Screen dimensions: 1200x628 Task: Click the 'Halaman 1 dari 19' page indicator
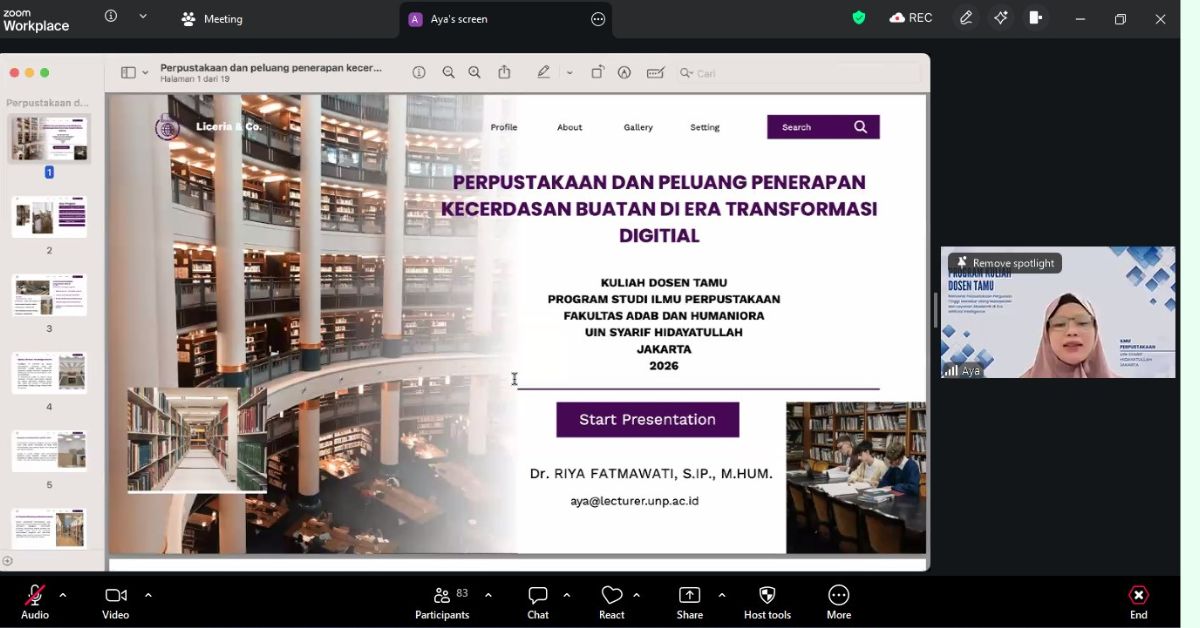coord(195,79)
